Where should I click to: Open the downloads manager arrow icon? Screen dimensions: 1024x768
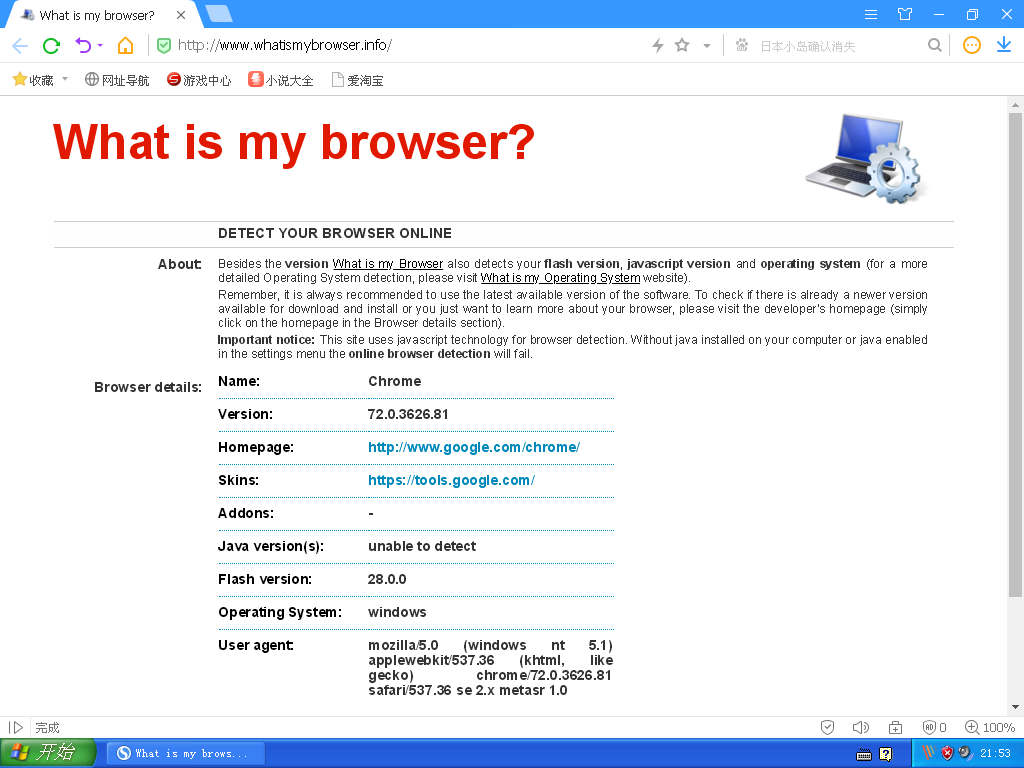click(x=1004, y=45)
